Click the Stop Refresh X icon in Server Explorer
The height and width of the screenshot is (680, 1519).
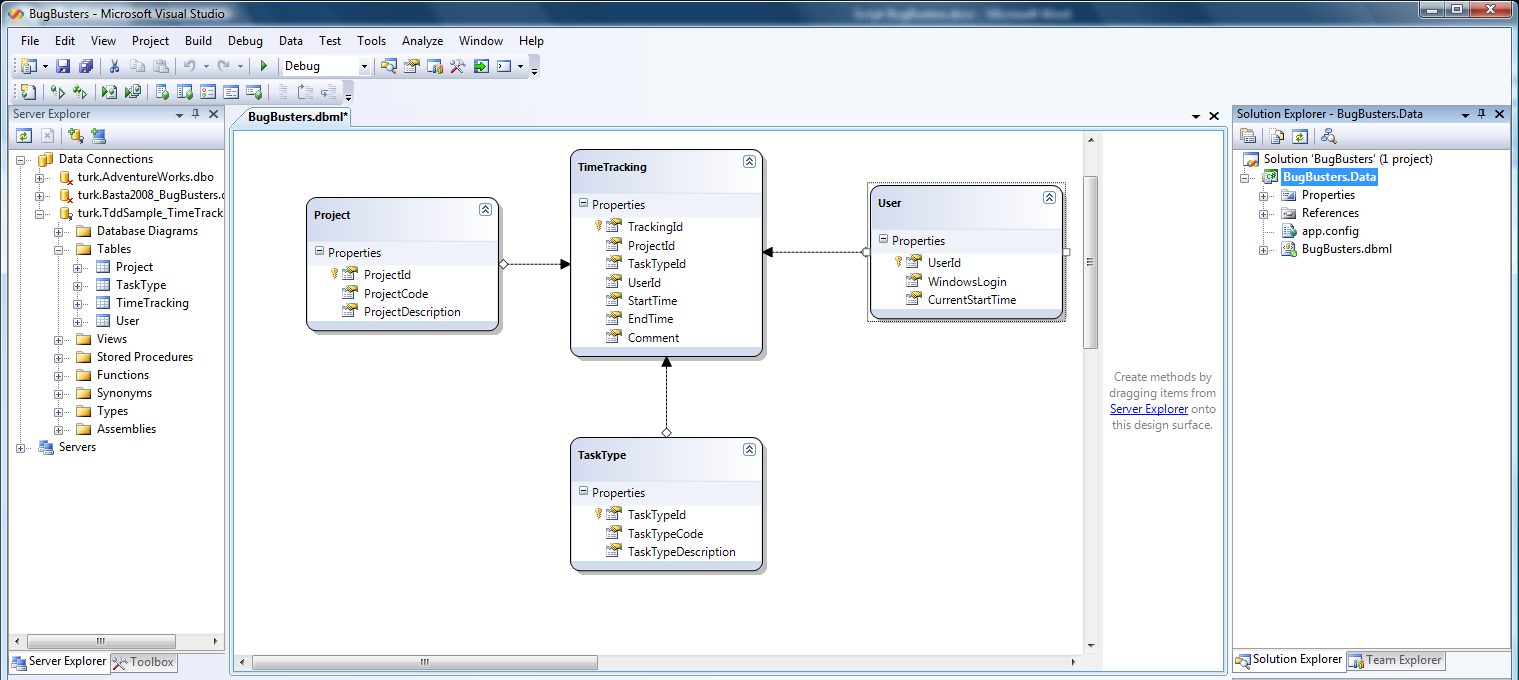point(47,136)
